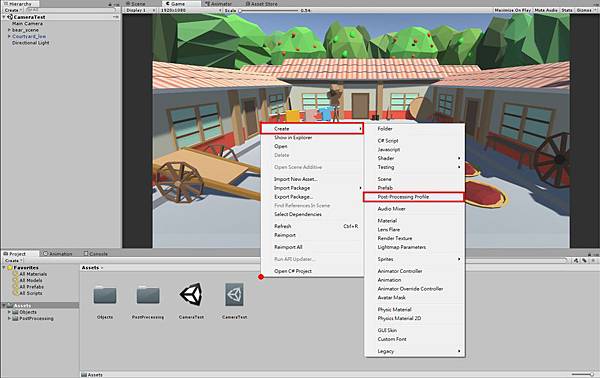600x378 pixels.
Task: Open the CameraTest Unity scene asset
Action: (191, 295)
